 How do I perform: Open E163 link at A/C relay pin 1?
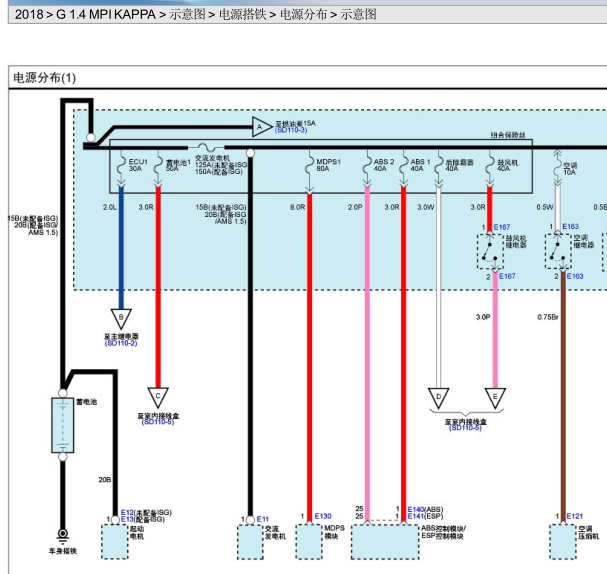click(570, 226)
